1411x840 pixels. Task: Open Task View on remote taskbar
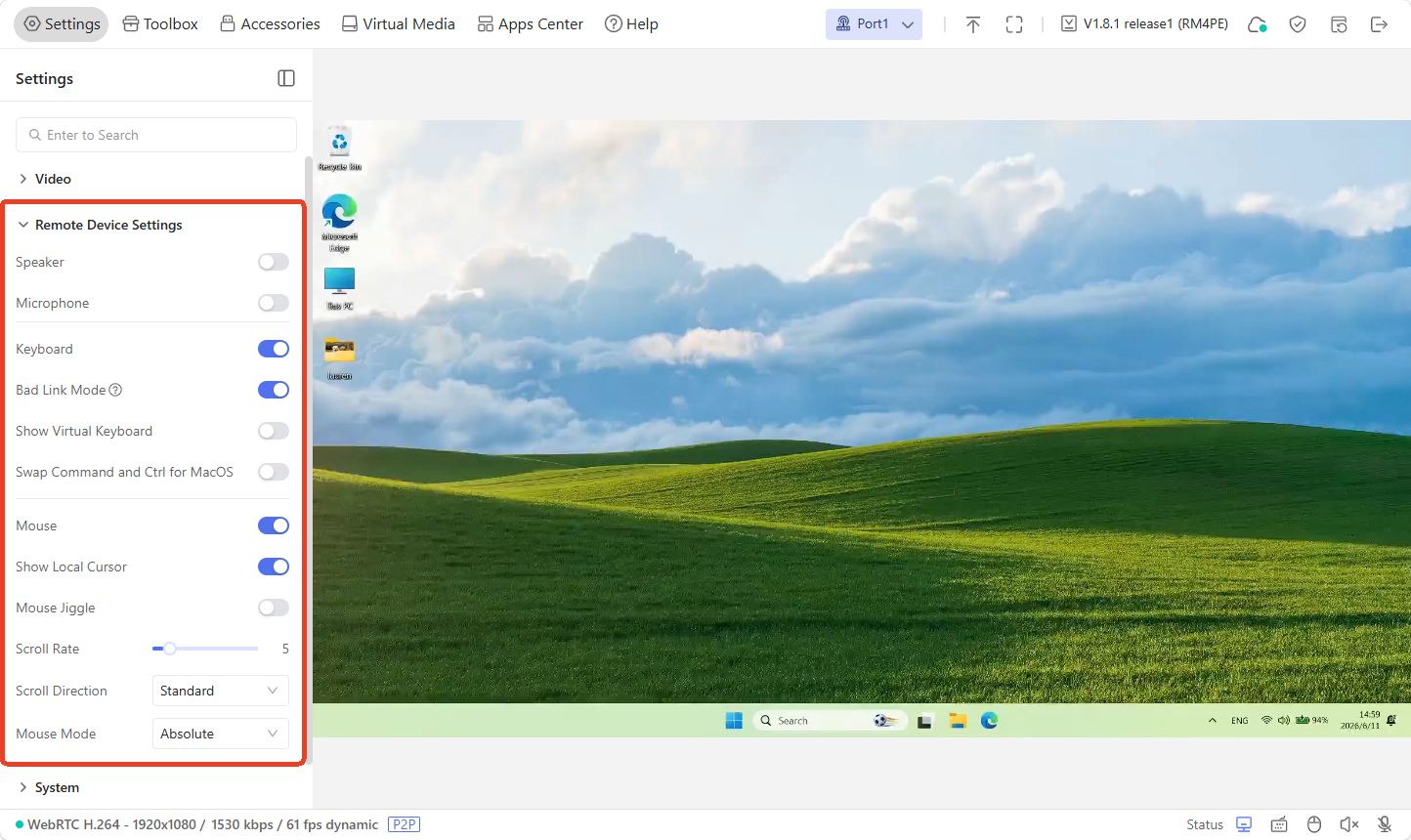point(924,721)
